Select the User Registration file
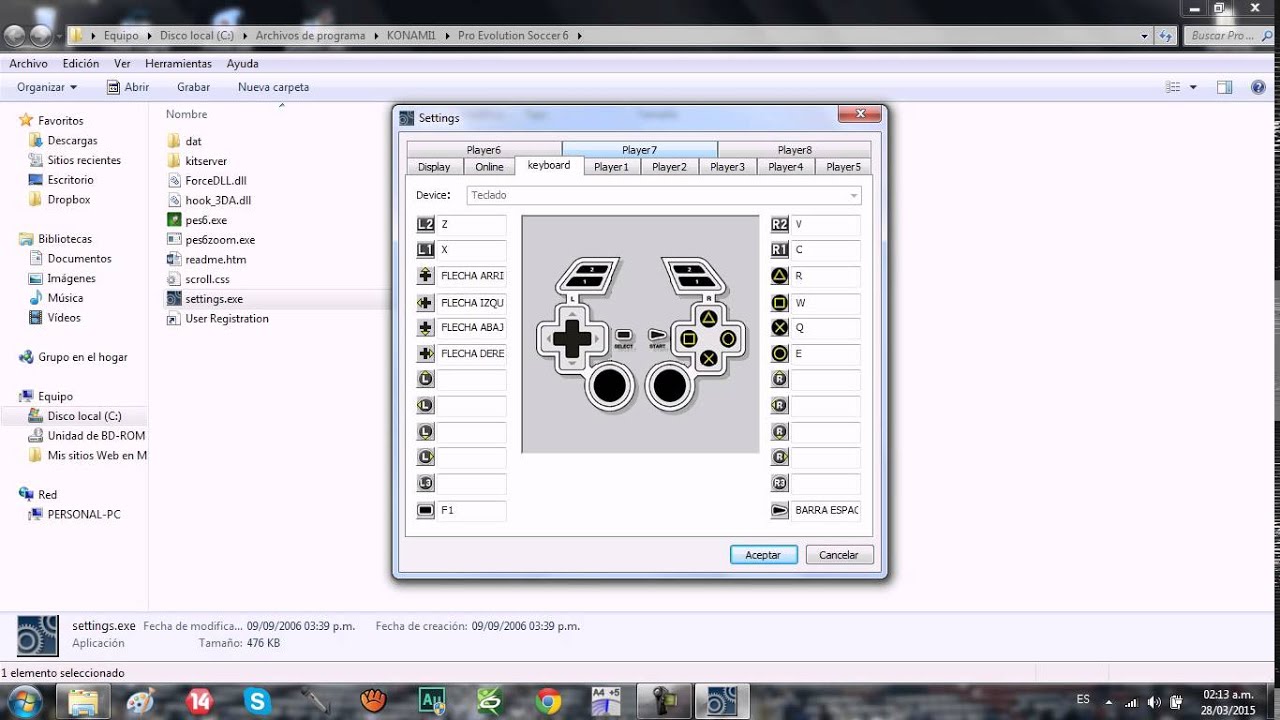Image resolution: width=1280 pixels, height=720 pixels. click(226, 319)
